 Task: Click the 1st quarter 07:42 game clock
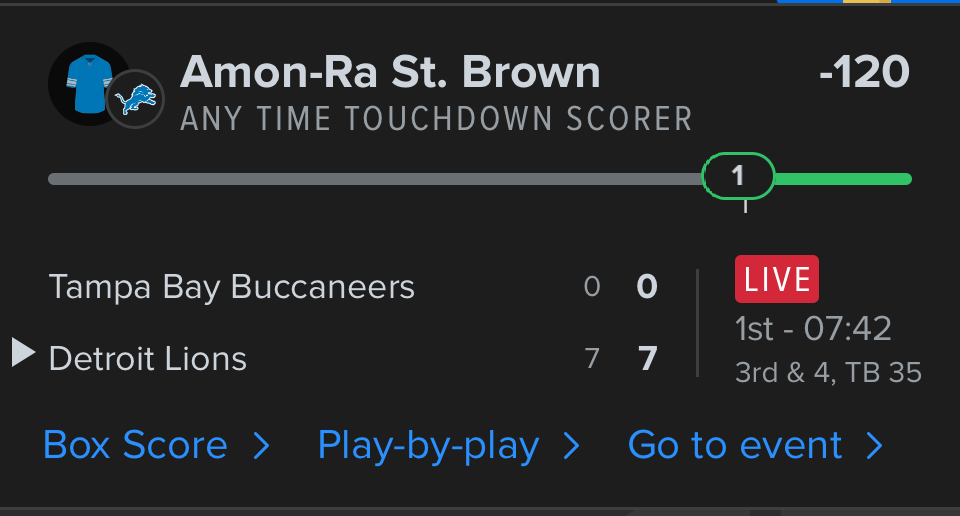pyautogui.click(x=813, y=328)
